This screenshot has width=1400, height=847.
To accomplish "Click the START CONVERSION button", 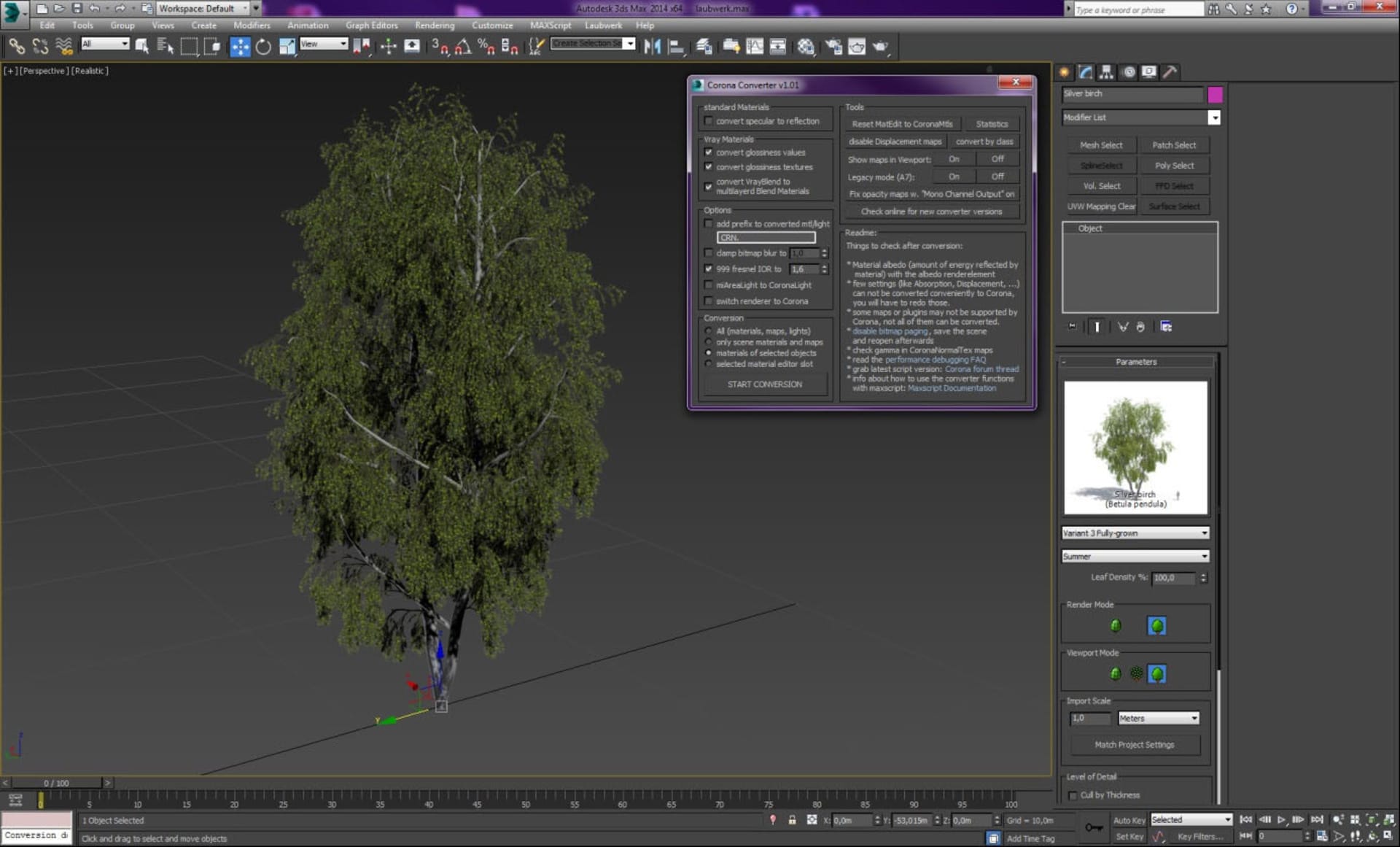I will click(x=764, y=384).
